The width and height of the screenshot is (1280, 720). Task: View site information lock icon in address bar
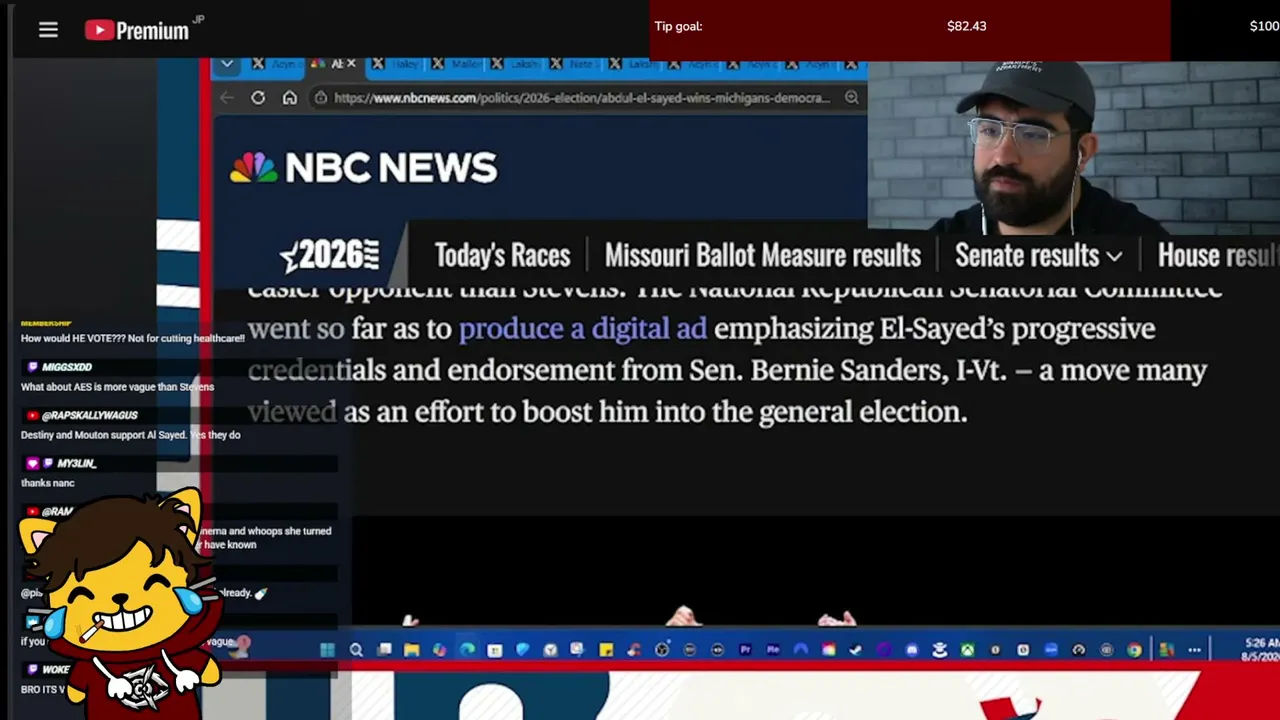(320, 98)
